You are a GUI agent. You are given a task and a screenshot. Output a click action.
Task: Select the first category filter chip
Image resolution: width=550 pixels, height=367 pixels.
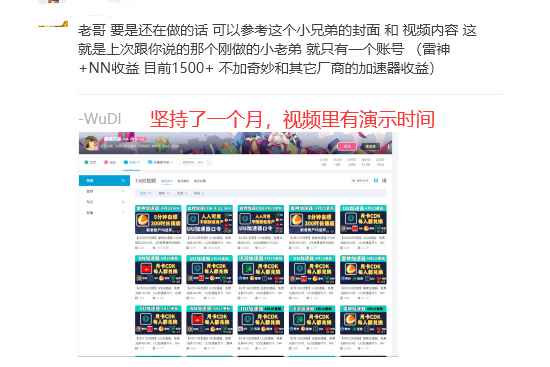[145, 193]
